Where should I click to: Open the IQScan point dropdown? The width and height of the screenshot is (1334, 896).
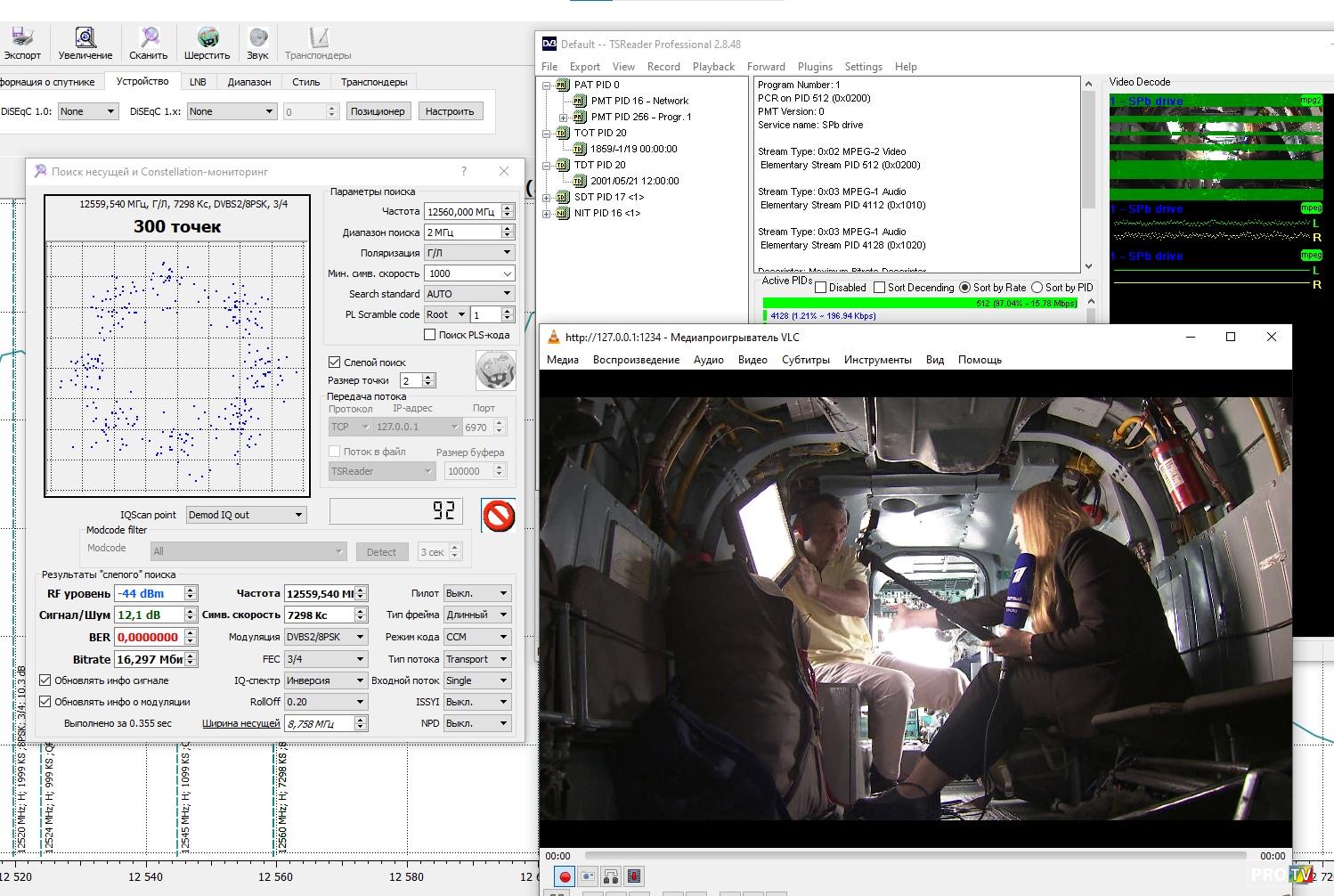click(246, 515)
